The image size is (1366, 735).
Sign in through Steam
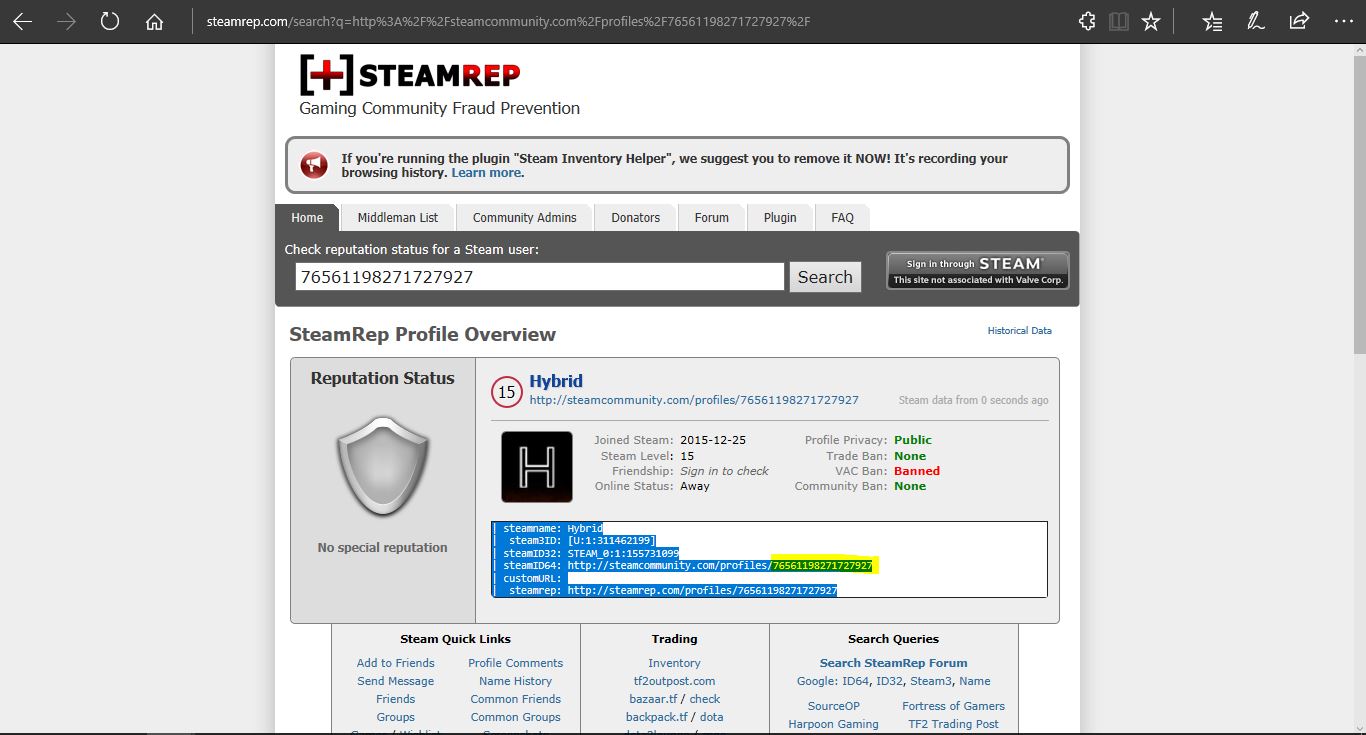[978, 271]
